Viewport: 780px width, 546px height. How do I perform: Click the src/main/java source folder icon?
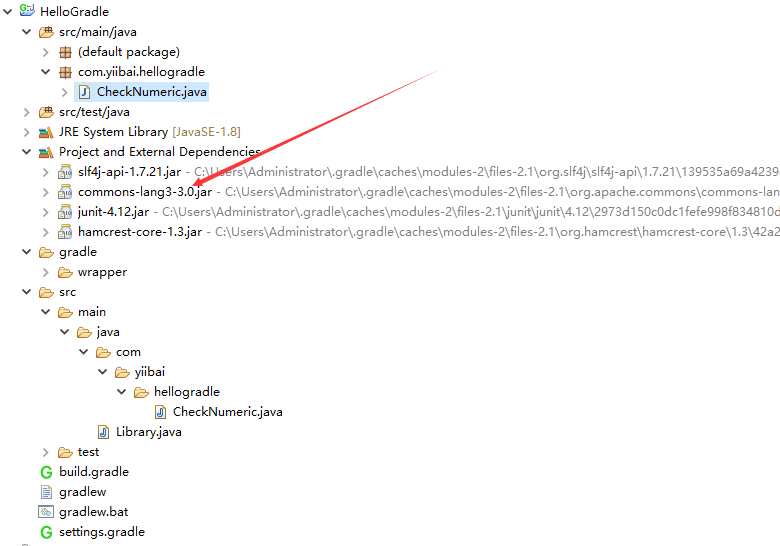(x=46, y=32)
